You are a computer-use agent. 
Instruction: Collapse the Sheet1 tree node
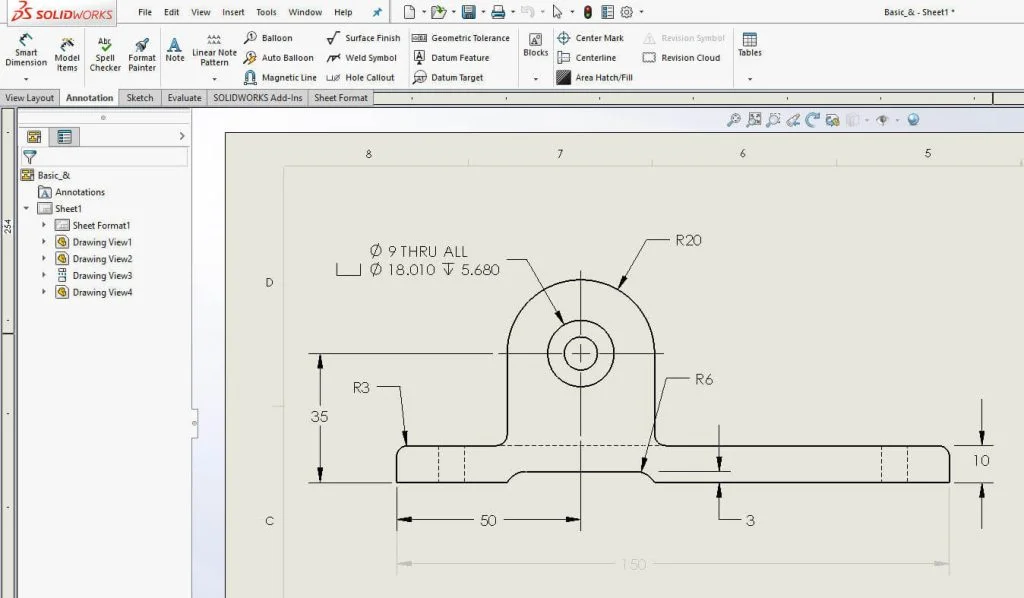27,208
